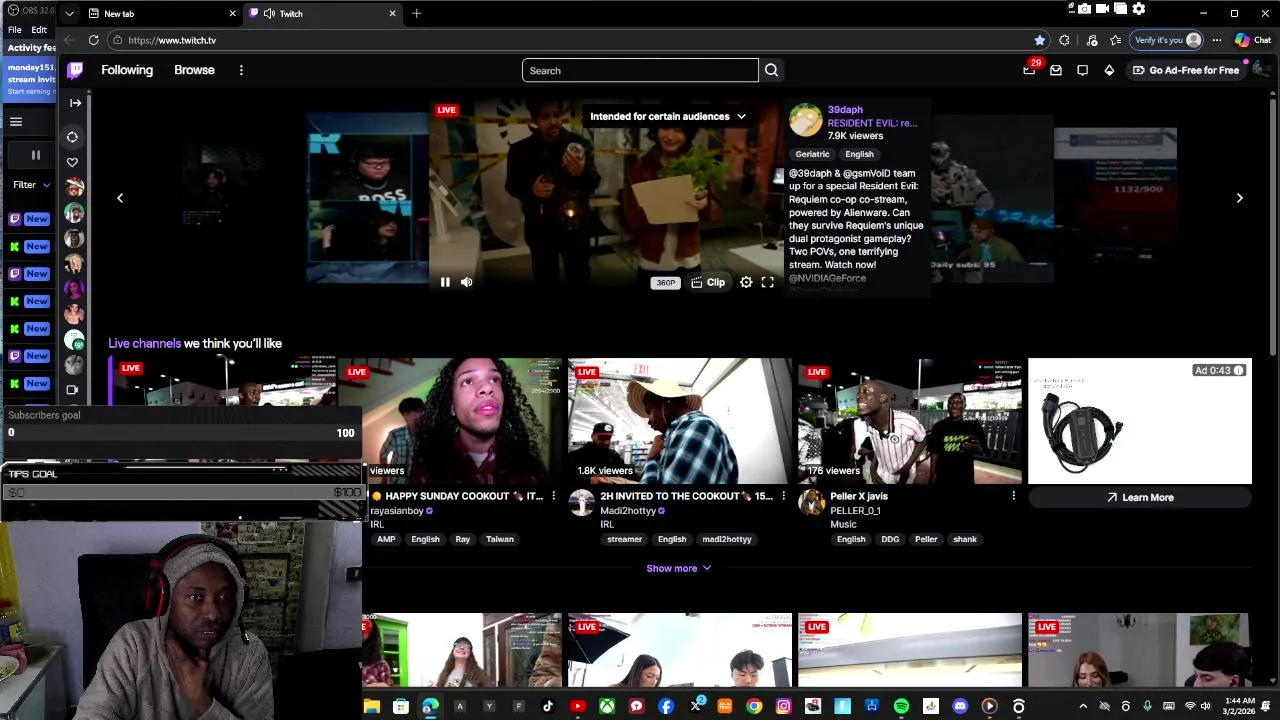This screenshot has height=720, width=1280.
Task: Click the Taiwan tag
Action: click(x=500, y=539)
